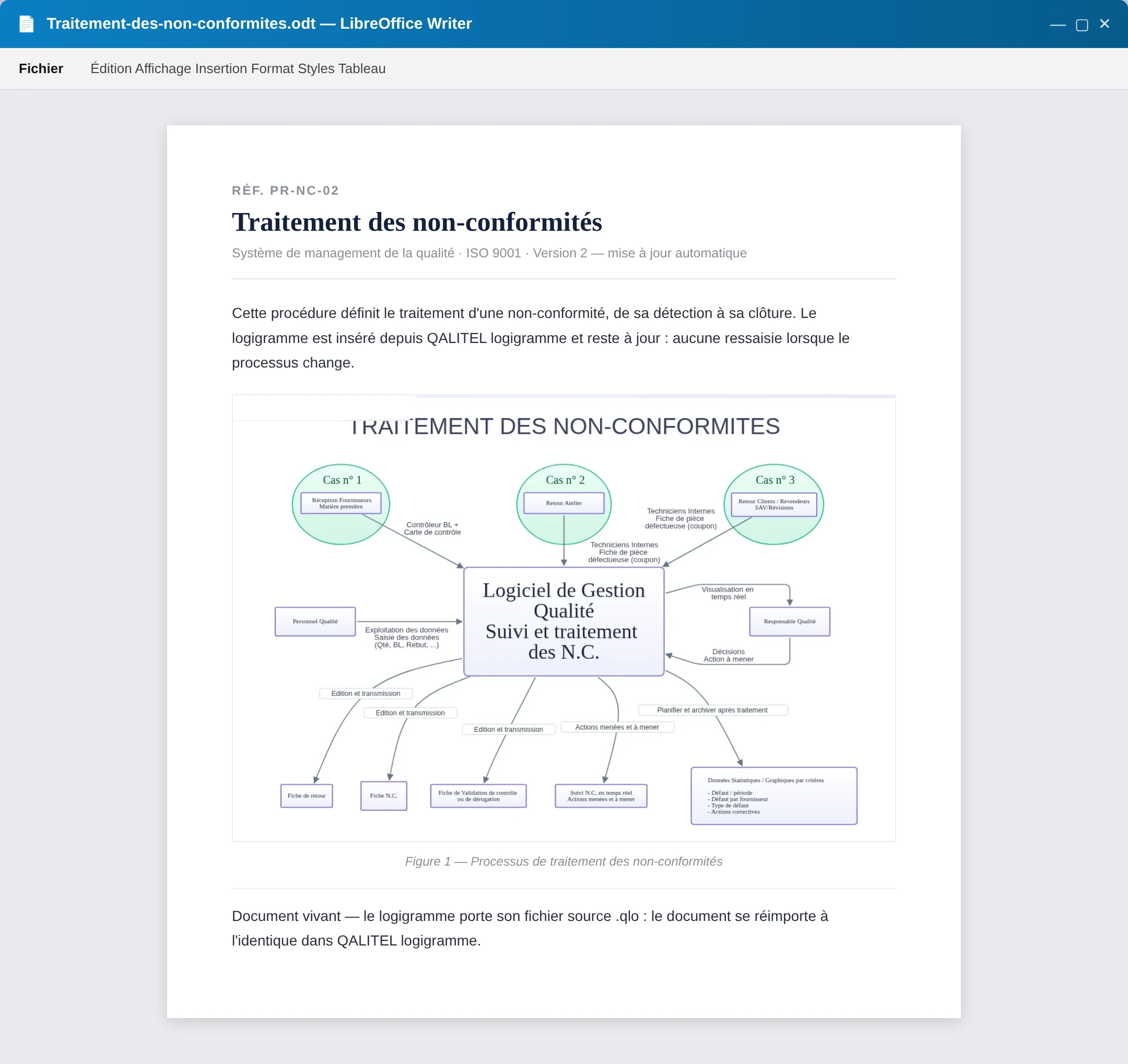Select the document title Traitement des non-conformités
The width and height of the screenshot is (1128, 1064).
click(x=417, y=222)
